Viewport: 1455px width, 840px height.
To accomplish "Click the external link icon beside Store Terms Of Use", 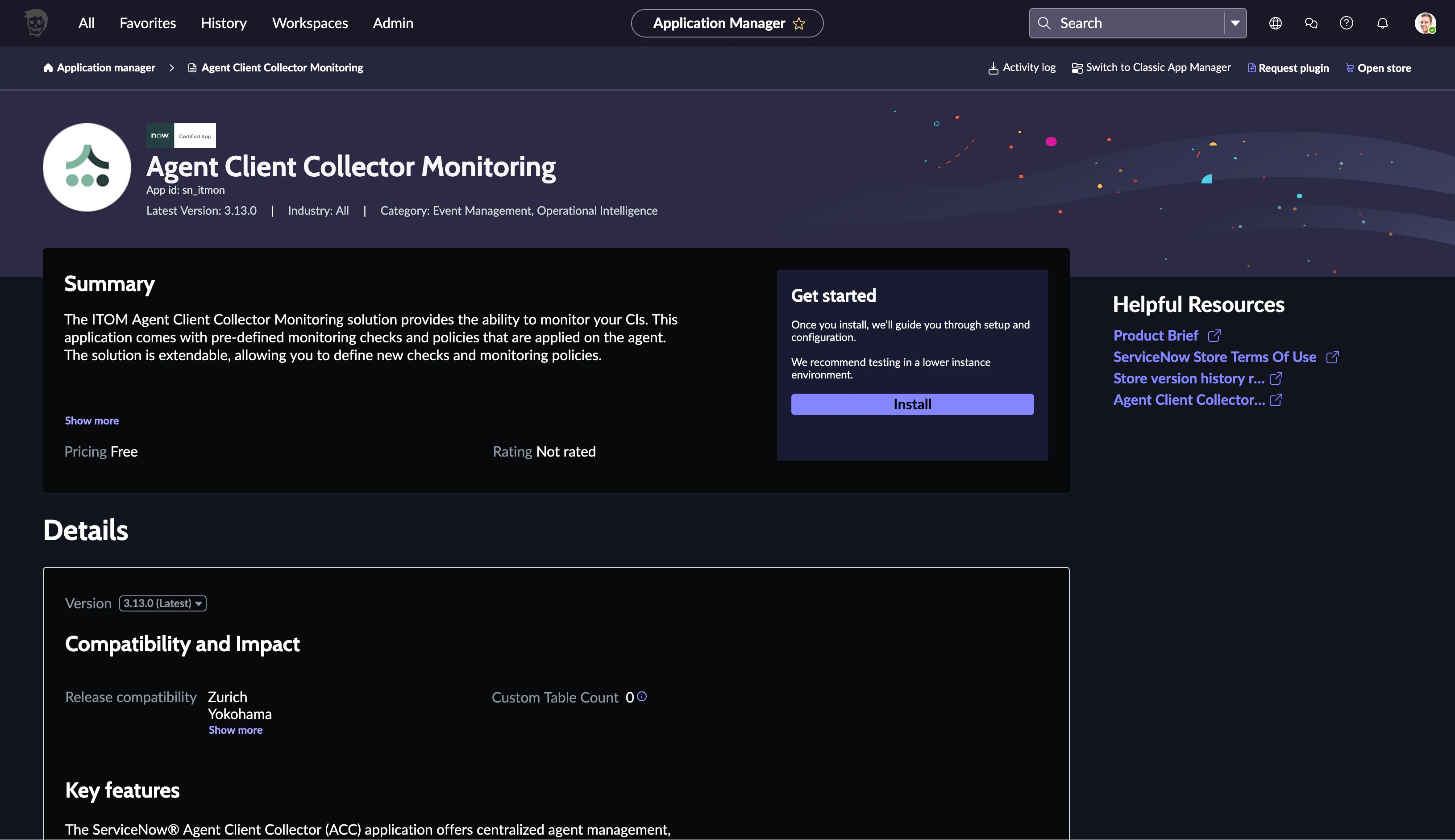I will (1332, 357).
